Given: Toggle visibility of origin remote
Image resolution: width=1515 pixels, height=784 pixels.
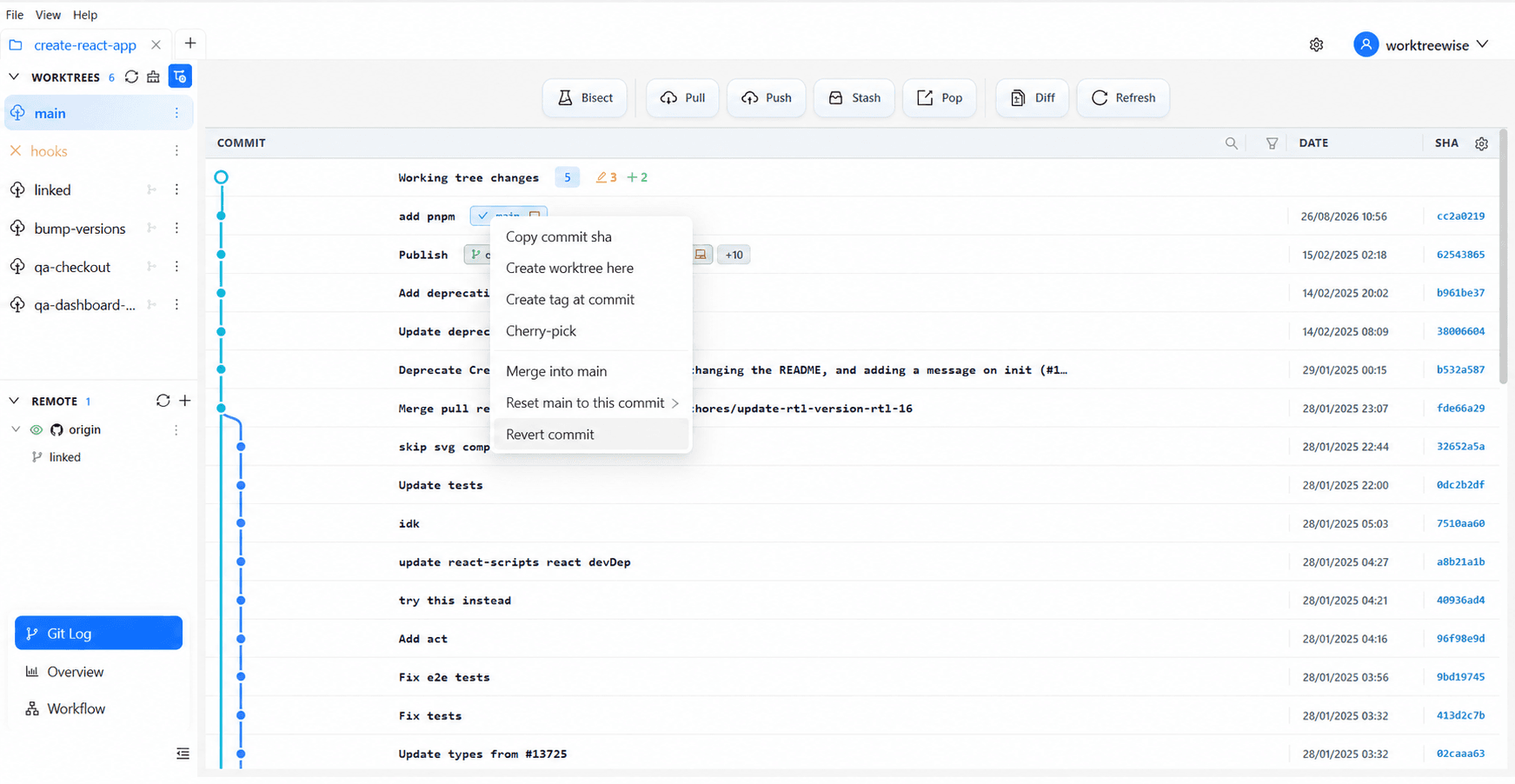Looking at the screenshot, I should pyautogui.click(x=37, y=429).
